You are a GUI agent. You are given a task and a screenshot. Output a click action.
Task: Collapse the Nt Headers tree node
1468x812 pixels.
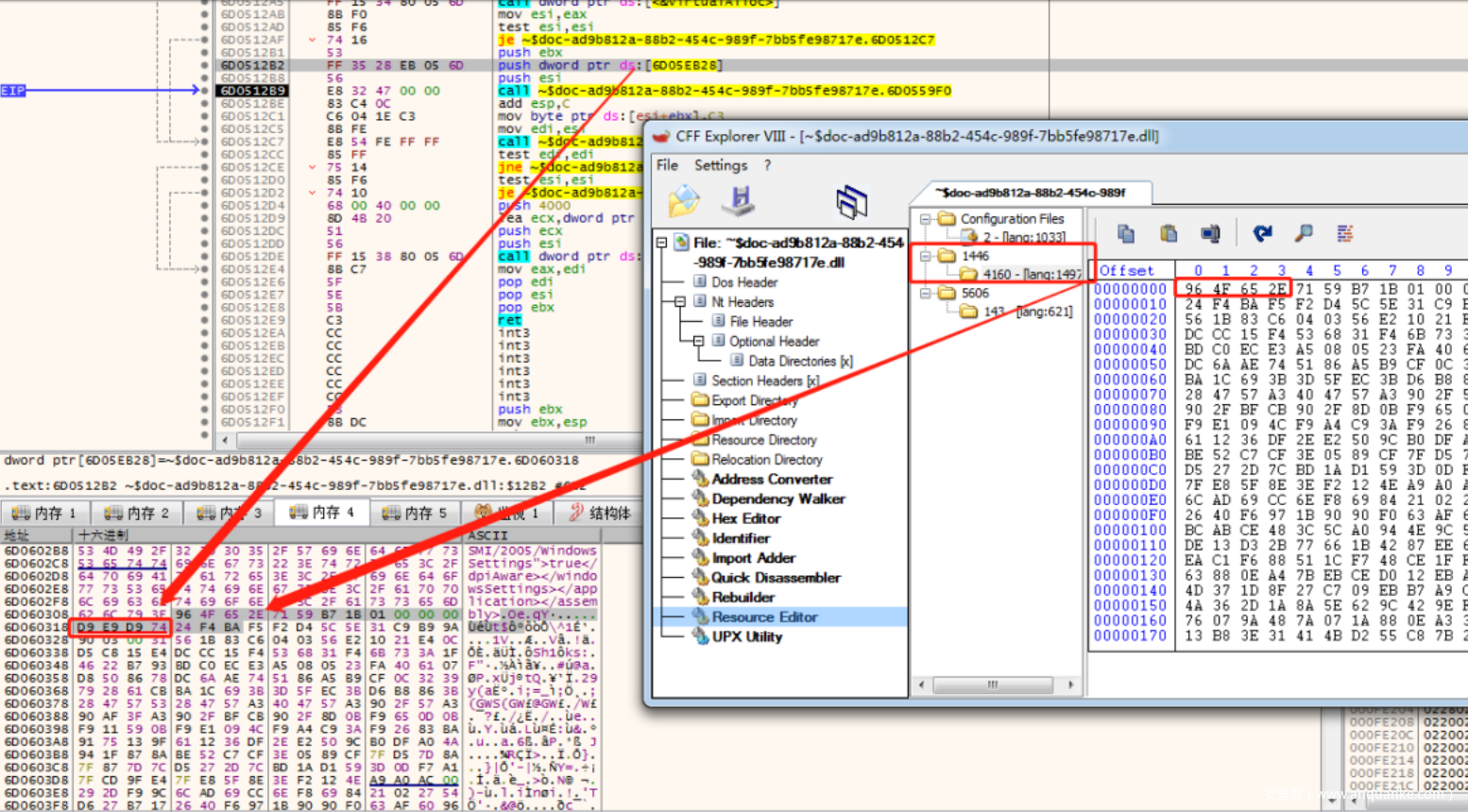(679, 302)
